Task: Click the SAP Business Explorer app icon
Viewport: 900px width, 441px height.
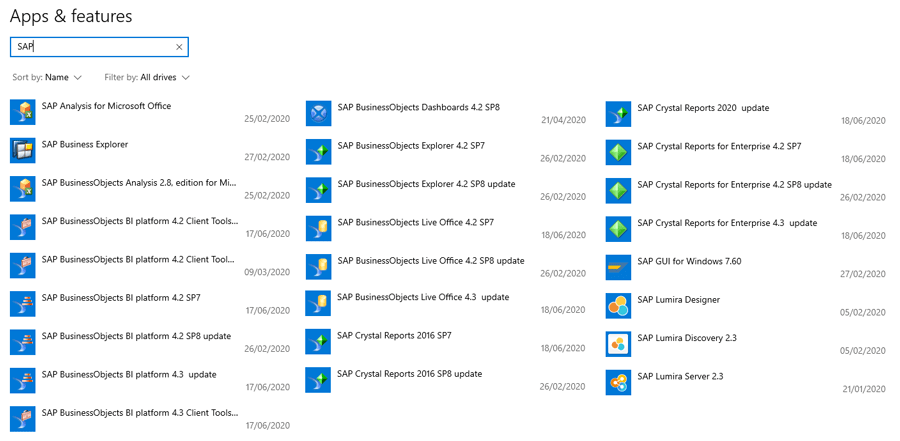Action: tap(23, 150)
